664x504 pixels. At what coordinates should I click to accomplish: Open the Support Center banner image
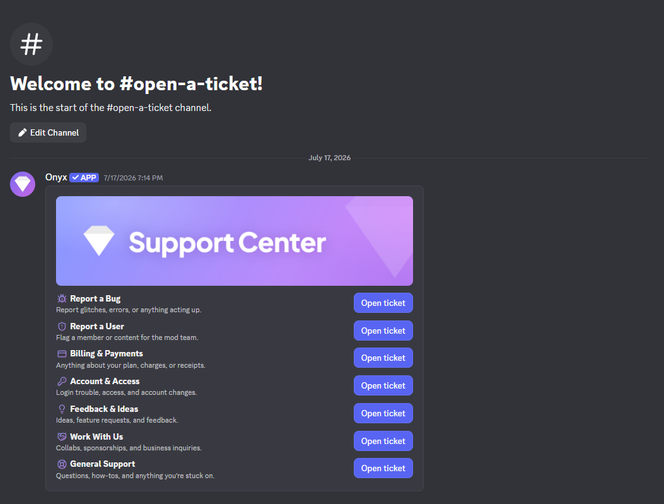235,241
